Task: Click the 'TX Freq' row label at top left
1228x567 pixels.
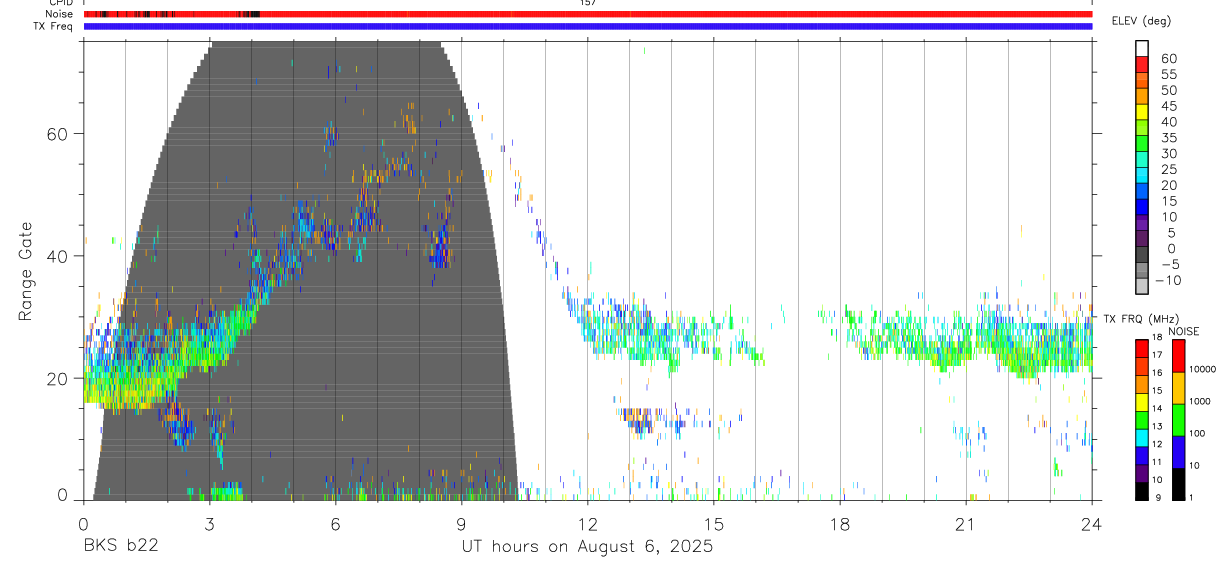Action: tap(54, 26)
